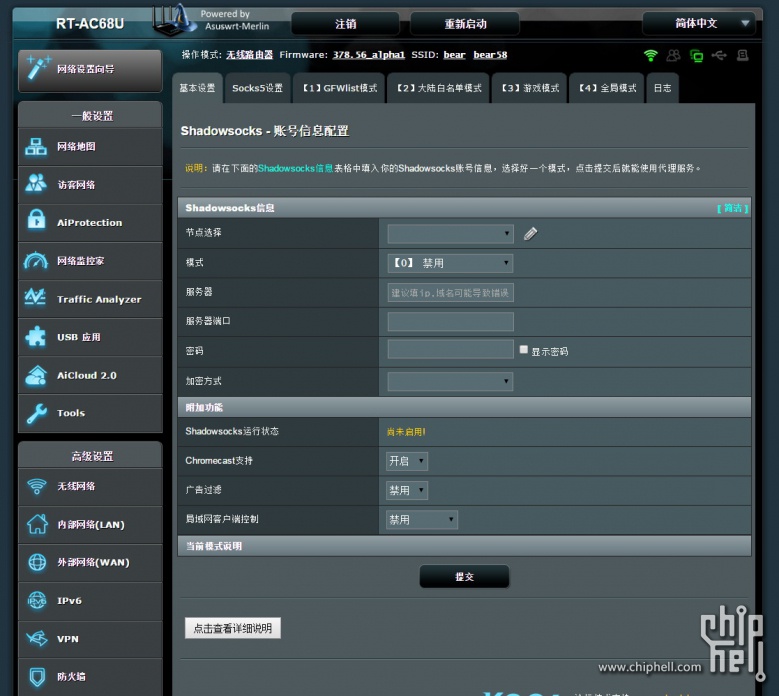Select the 【4】全局模式 tab
779x696 pixels.
pyautogui.click(x=607, y=88)
